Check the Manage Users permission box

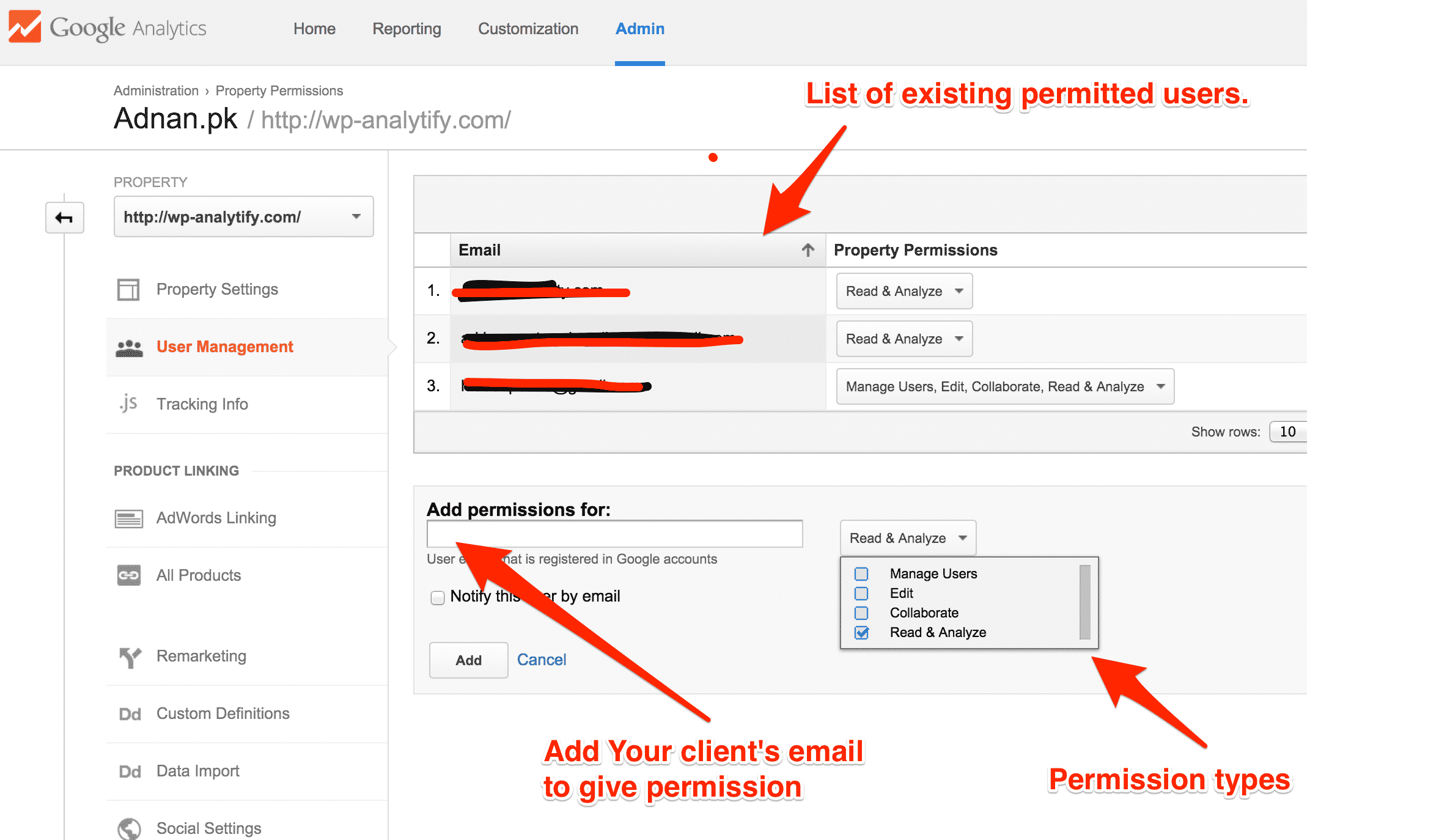click(861, 573)
